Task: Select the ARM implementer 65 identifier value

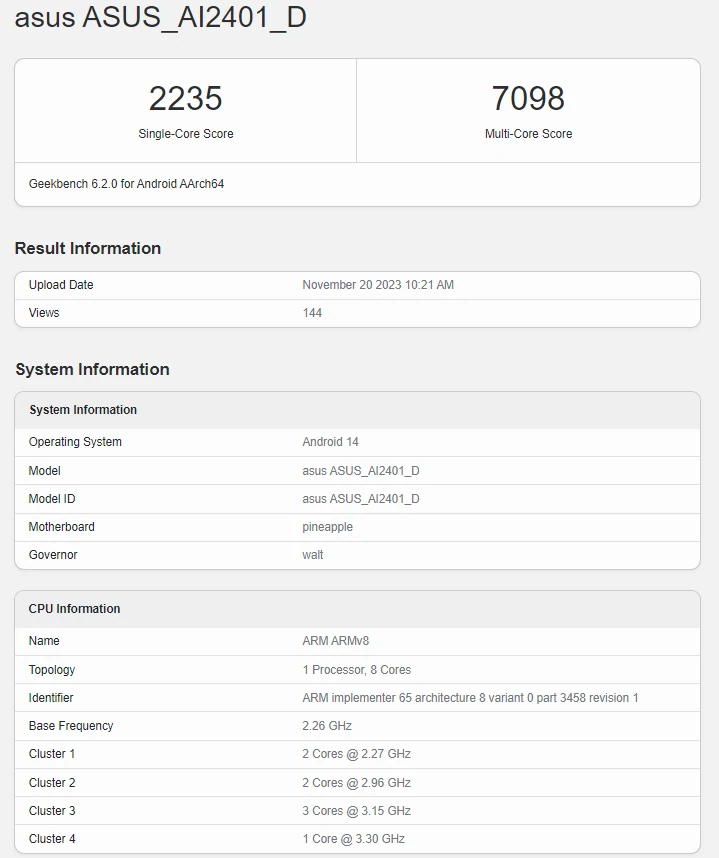Action: [x=470, y=698]
